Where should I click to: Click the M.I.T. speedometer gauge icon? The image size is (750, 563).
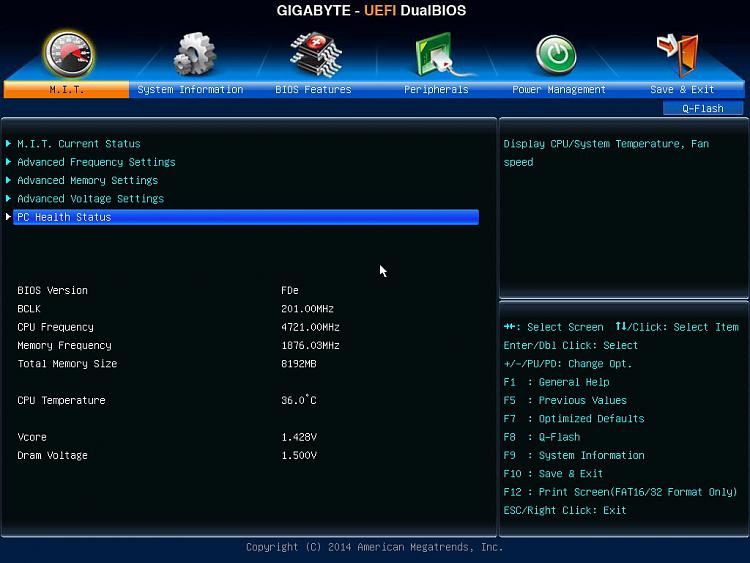pos(69,55)
